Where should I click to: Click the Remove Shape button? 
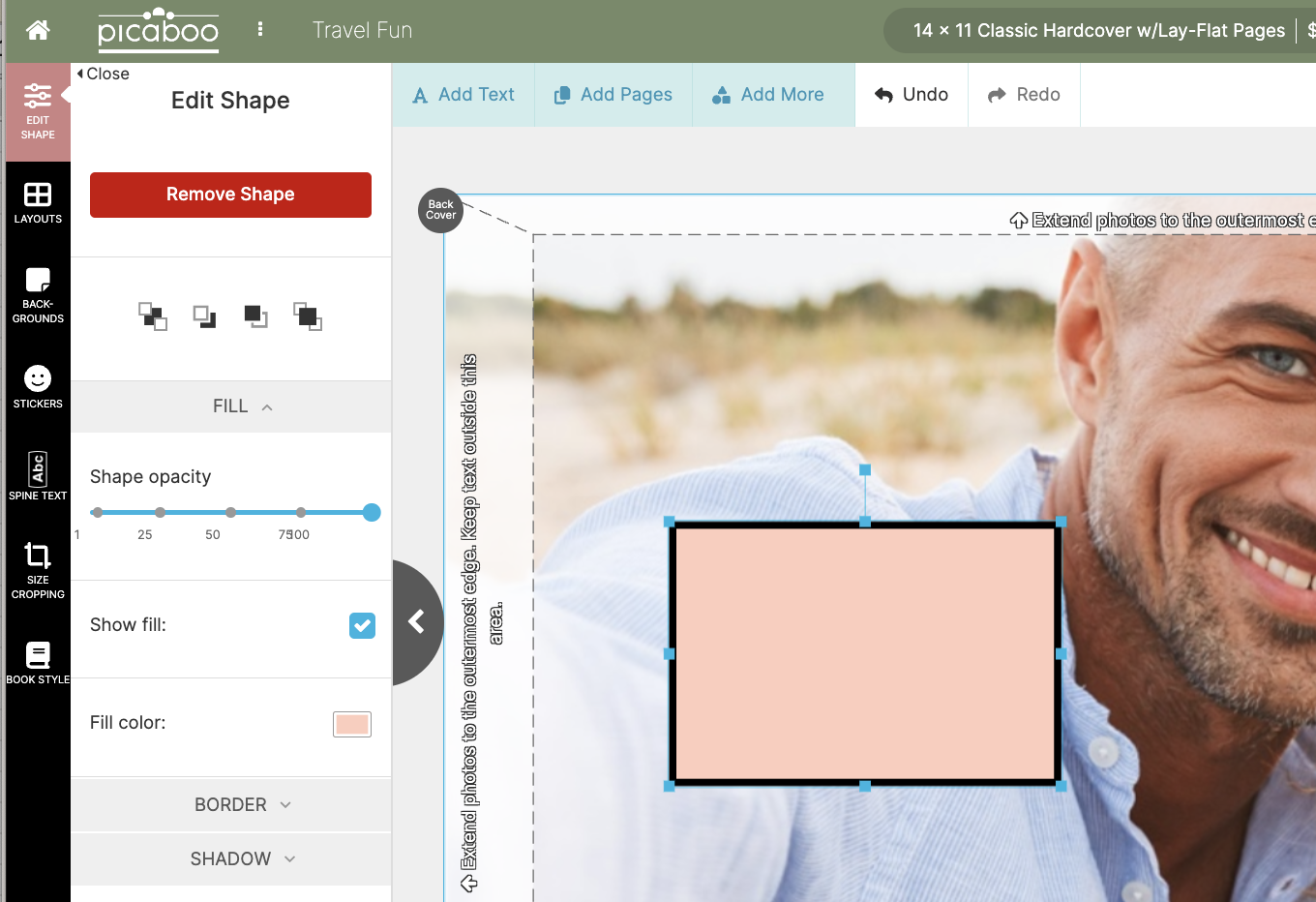pos(230,195)
